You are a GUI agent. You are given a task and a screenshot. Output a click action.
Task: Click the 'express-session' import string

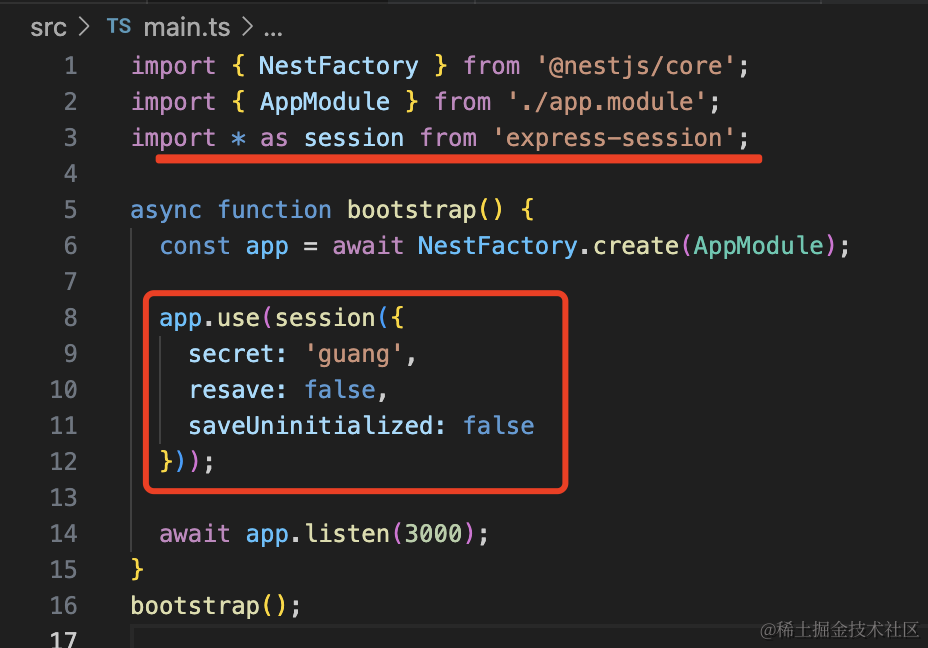point(614,138)
